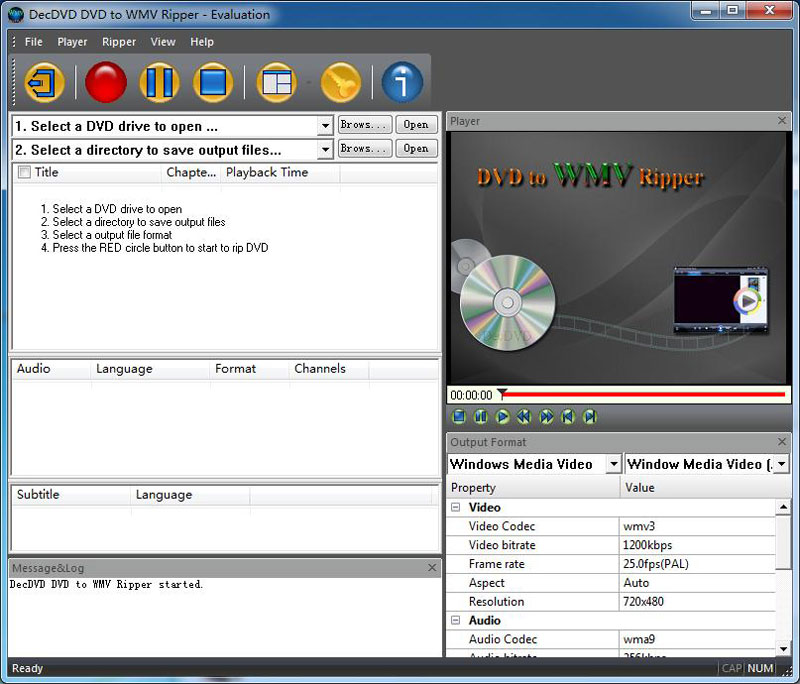The image size is (800, 684).
Task: Open the DVD drive selection dropdown
Action: (x=324, y=126)
